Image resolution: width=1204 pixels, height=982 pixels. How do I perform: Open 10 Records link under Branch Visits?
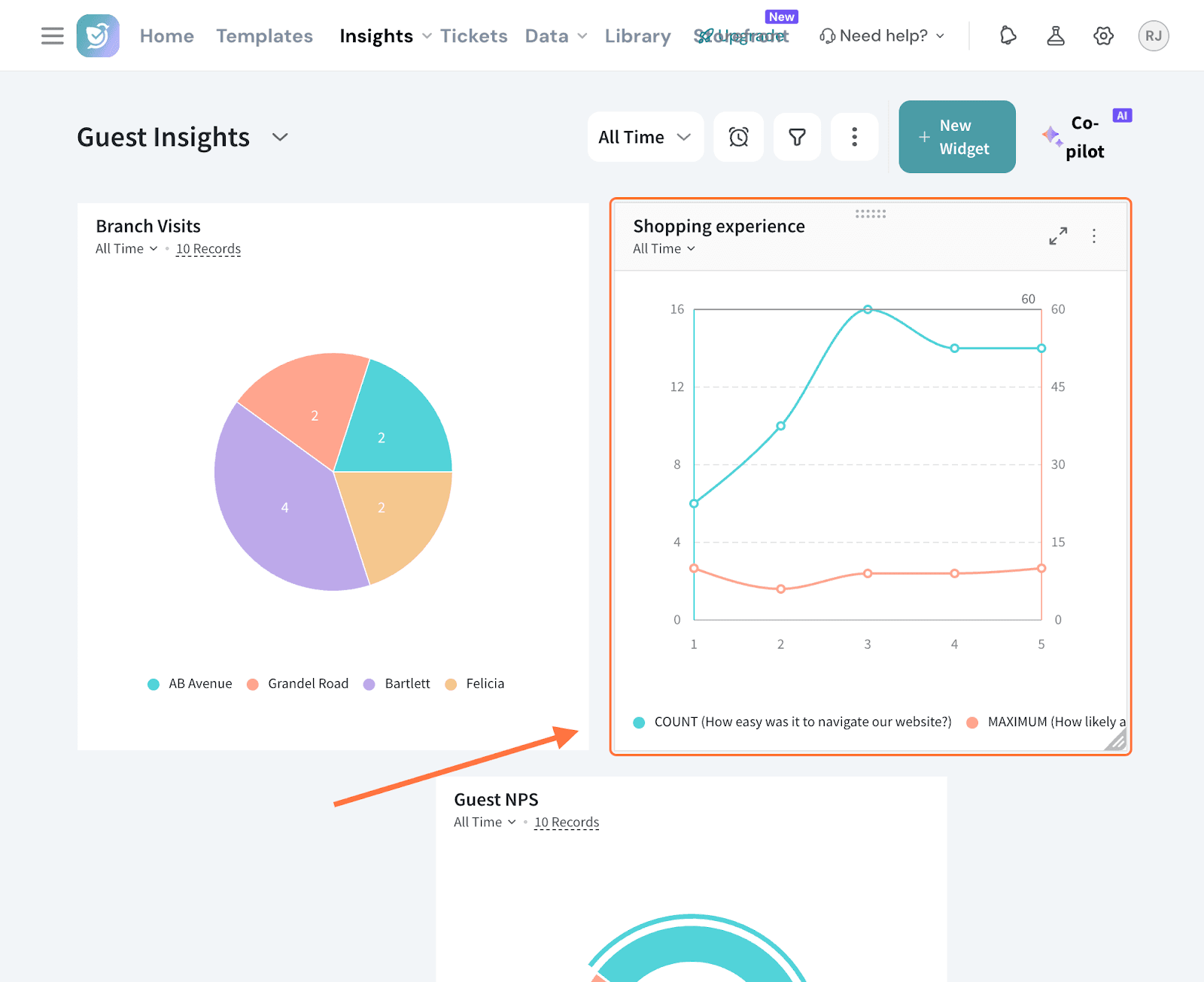tap(208, 249)
